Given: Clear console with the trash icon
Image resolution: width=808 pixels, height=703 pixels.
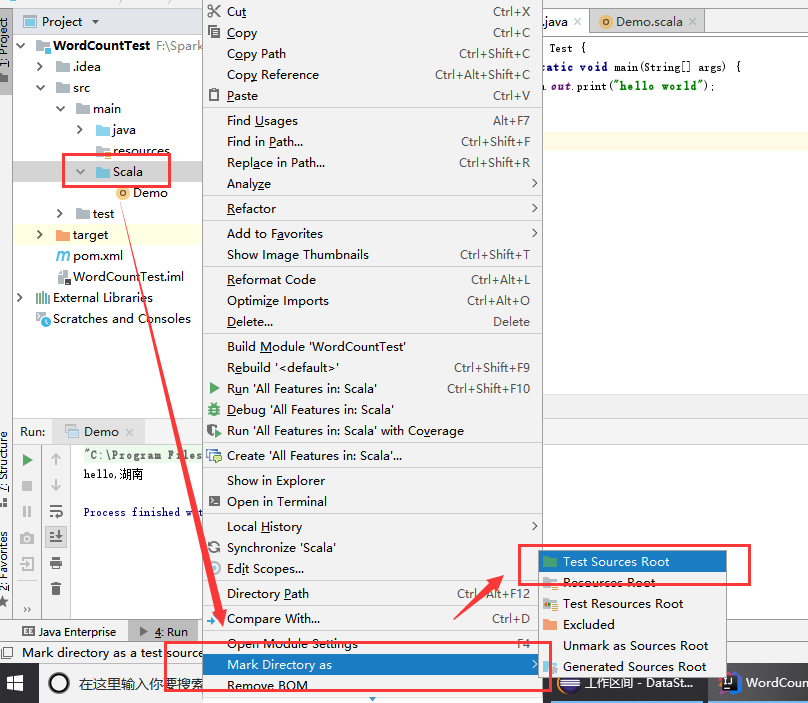Looking at the screenshot, I should (56, 588).
